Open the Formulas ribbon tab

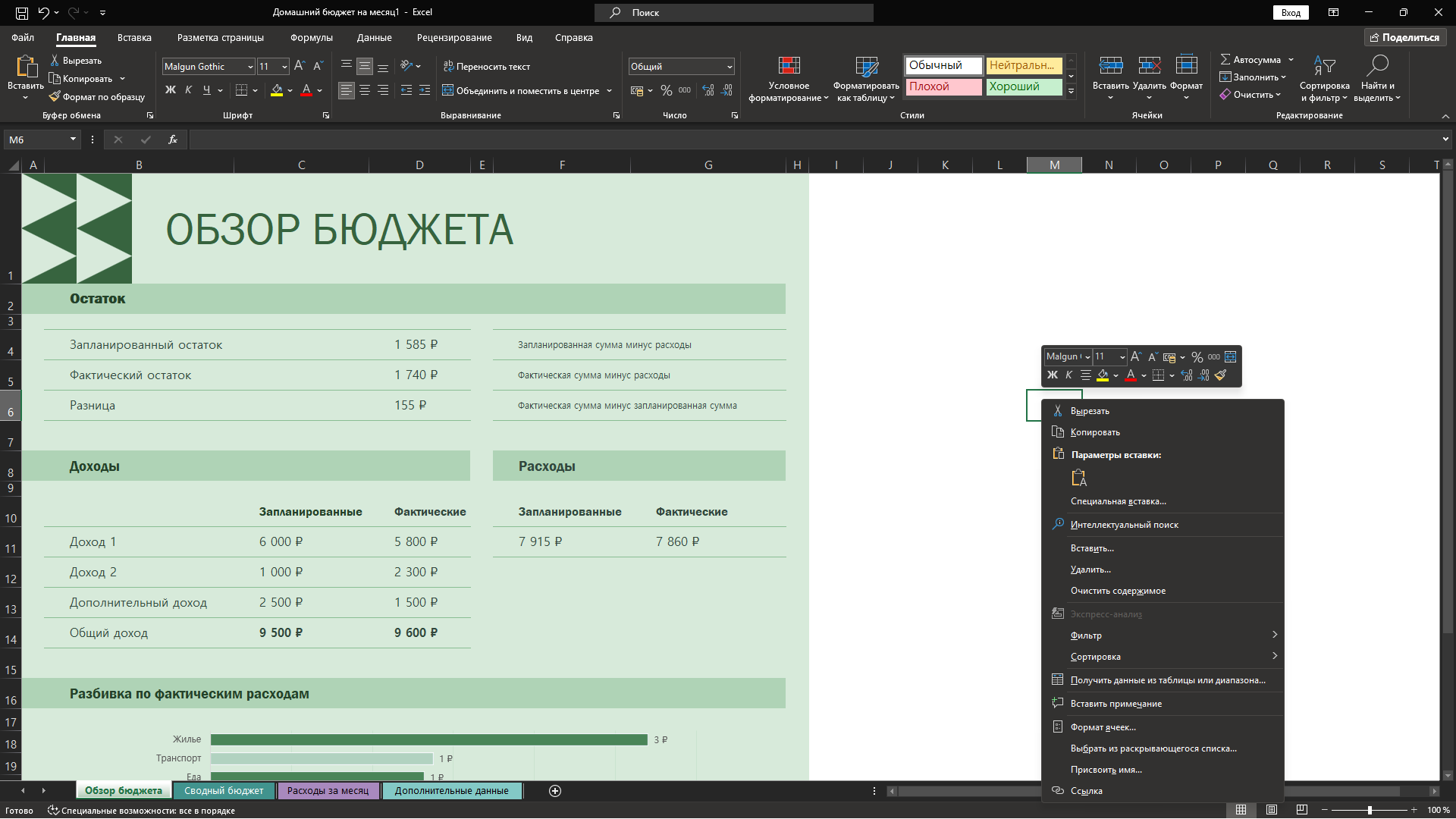click(x=311, y=37)
